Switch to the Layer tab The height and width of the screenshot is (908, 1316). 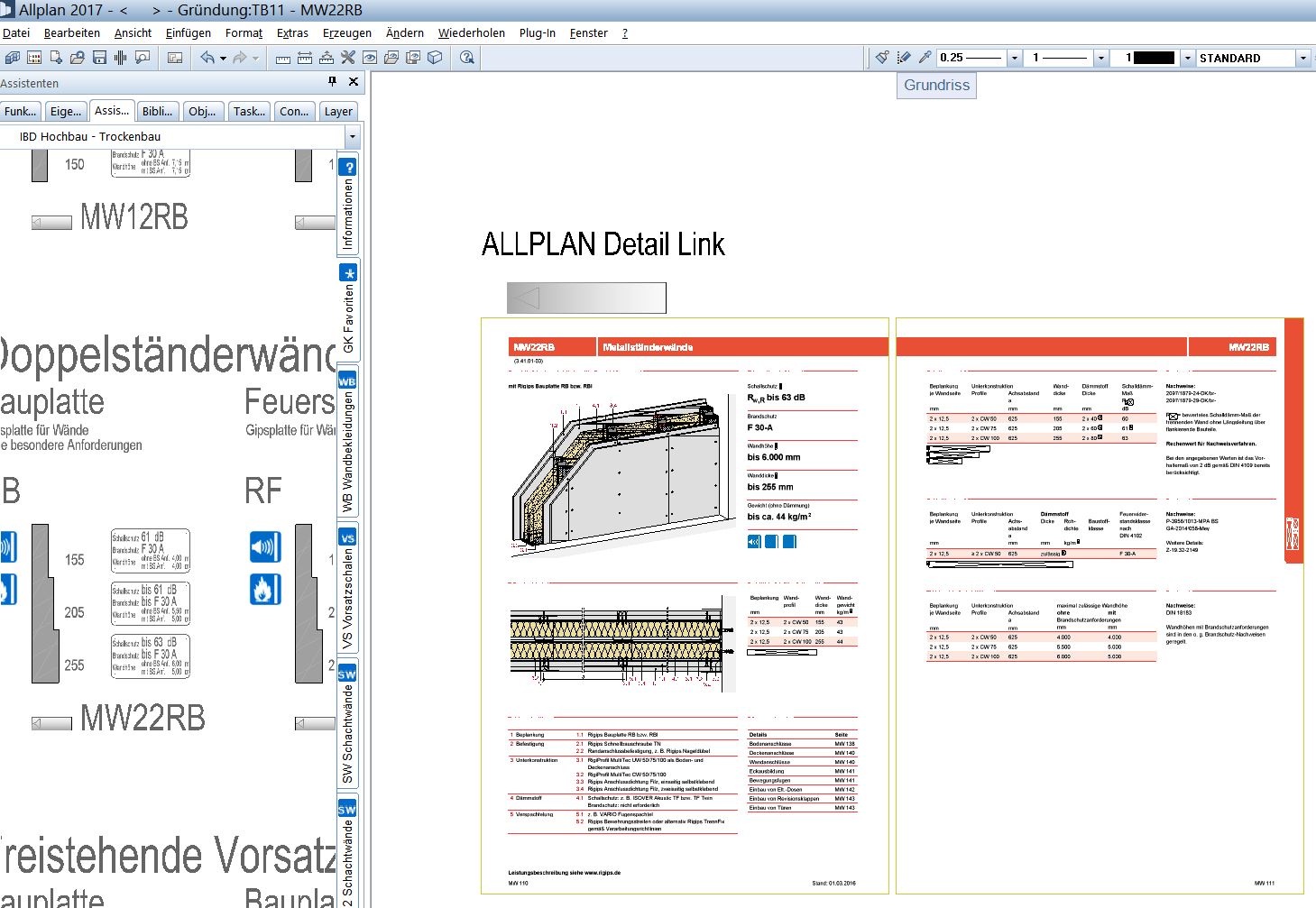338,112
